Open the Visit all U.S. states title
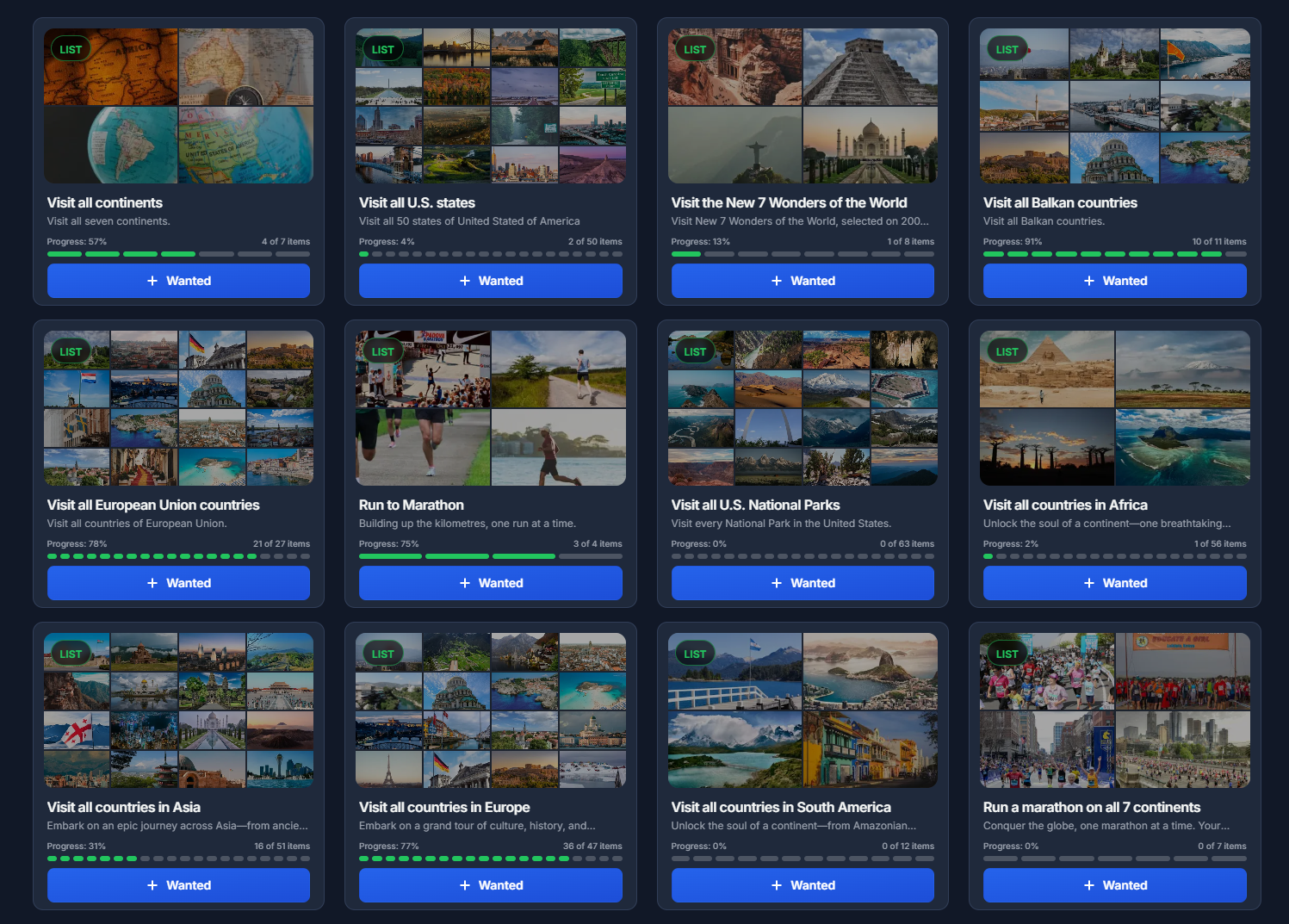The image size is (1289, 924). pyautogui.click(x=417, y=203)
